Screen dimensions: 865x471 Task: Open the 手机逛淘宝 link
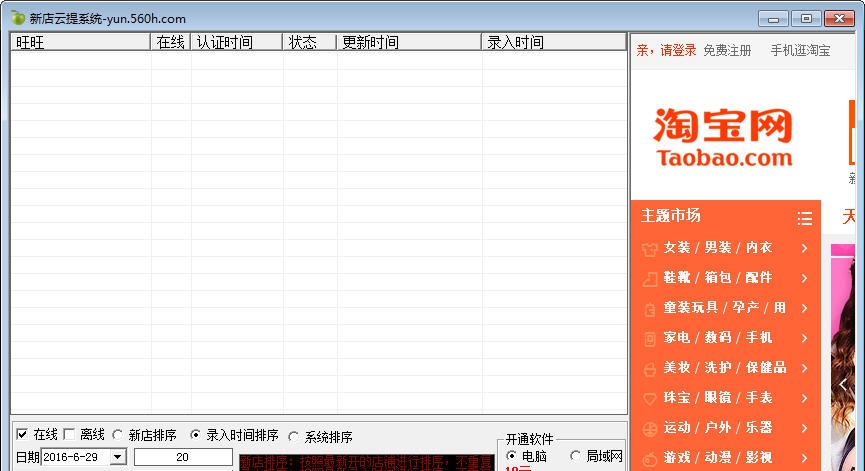(800, 51)
